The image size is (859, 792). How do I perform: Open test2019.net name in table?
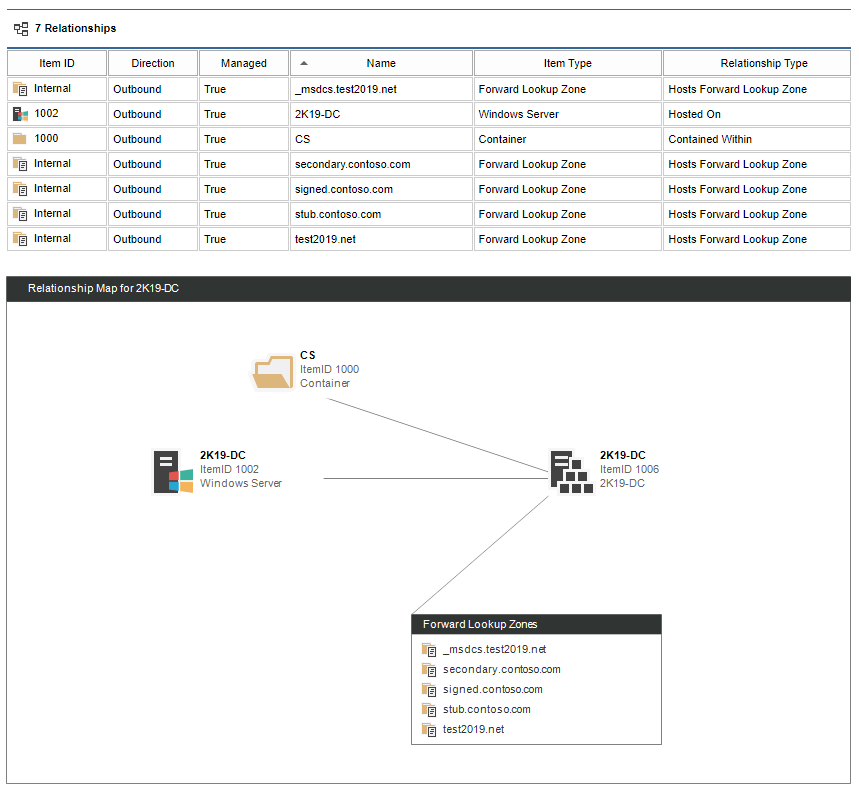(325, 239)
